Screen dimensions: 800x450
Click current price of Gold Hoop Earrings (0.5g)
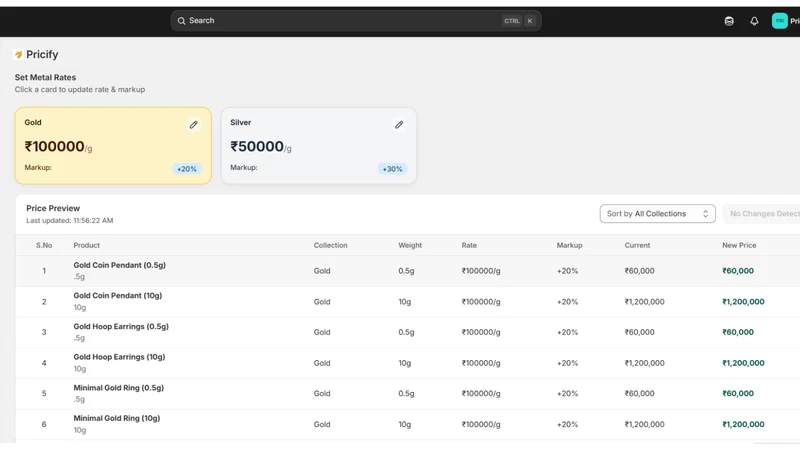point(639,332)
